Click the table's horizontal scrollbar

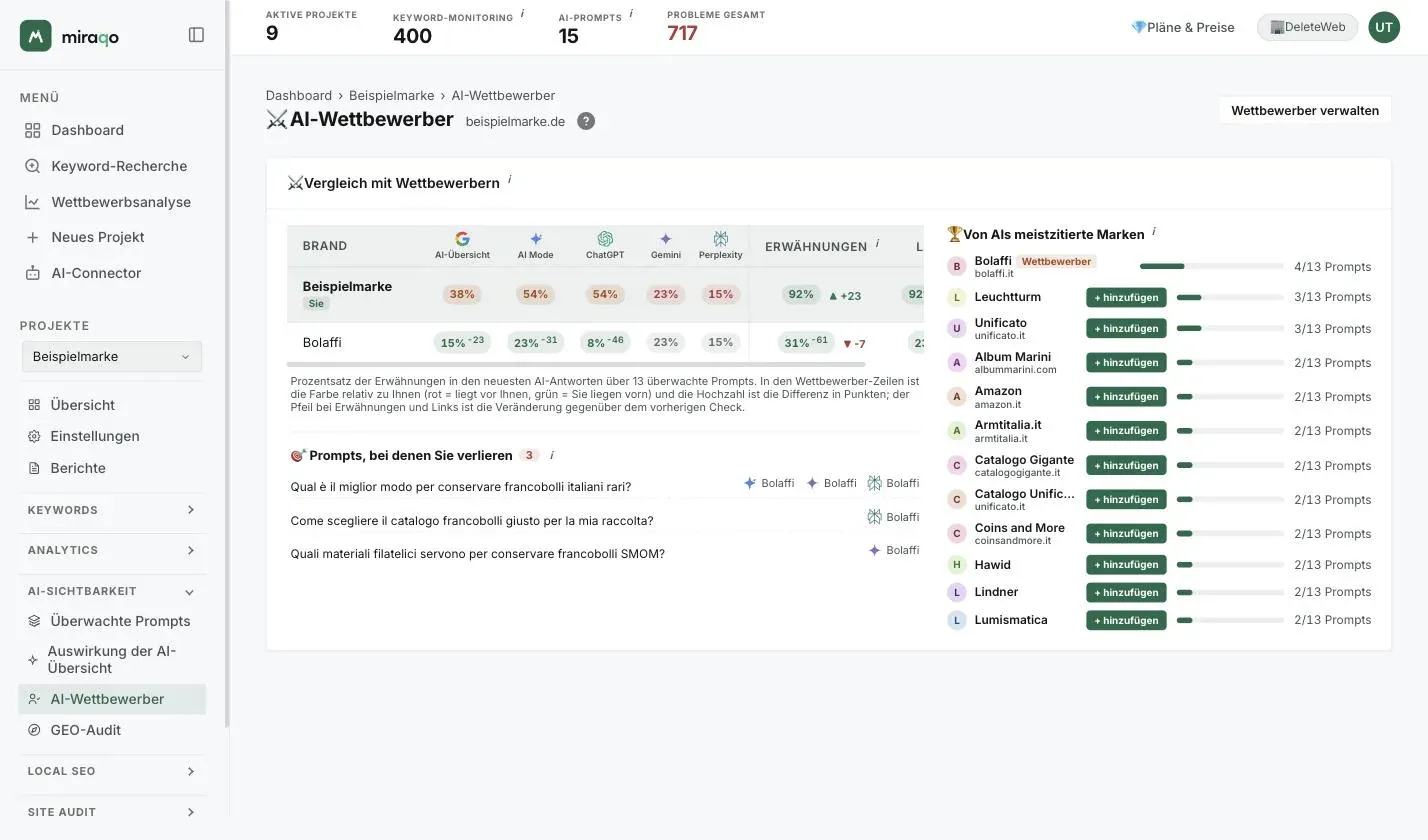576,365
